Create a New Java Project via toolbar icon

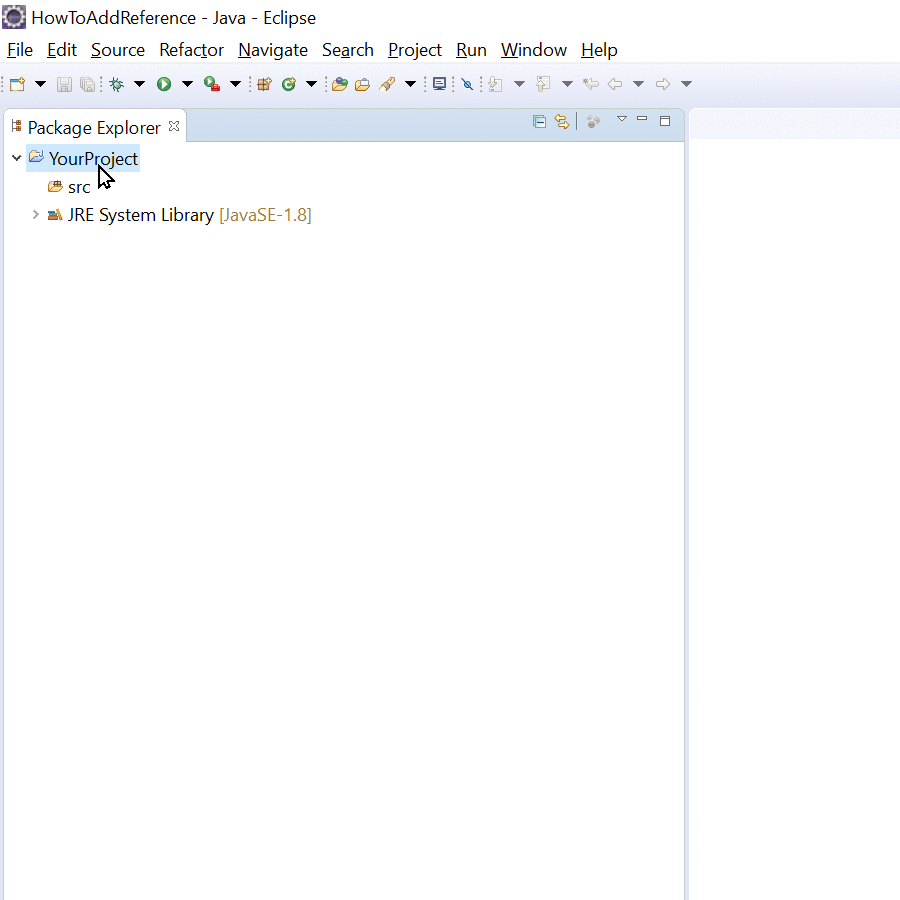(264, 84)
